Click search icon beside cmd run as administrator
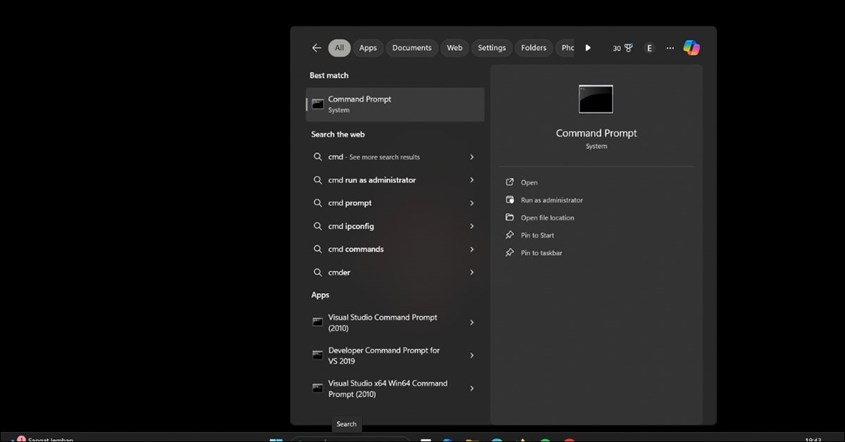The image size is (845, 442). pyautogui.click(x=318, y=180)
